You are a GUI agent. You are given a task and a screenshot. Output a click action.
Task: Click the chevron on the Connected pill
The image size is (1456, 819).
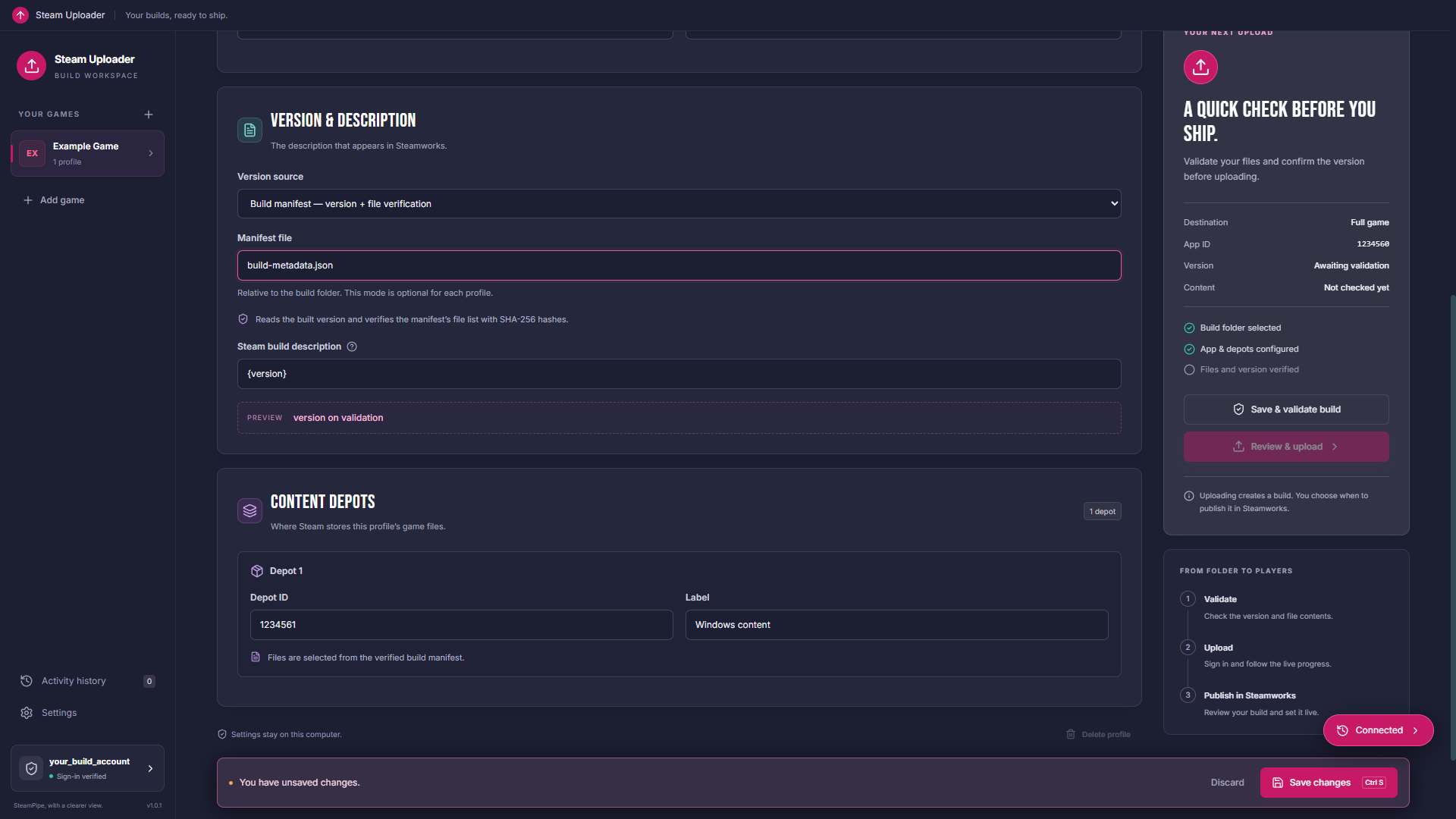point(1415,730)
